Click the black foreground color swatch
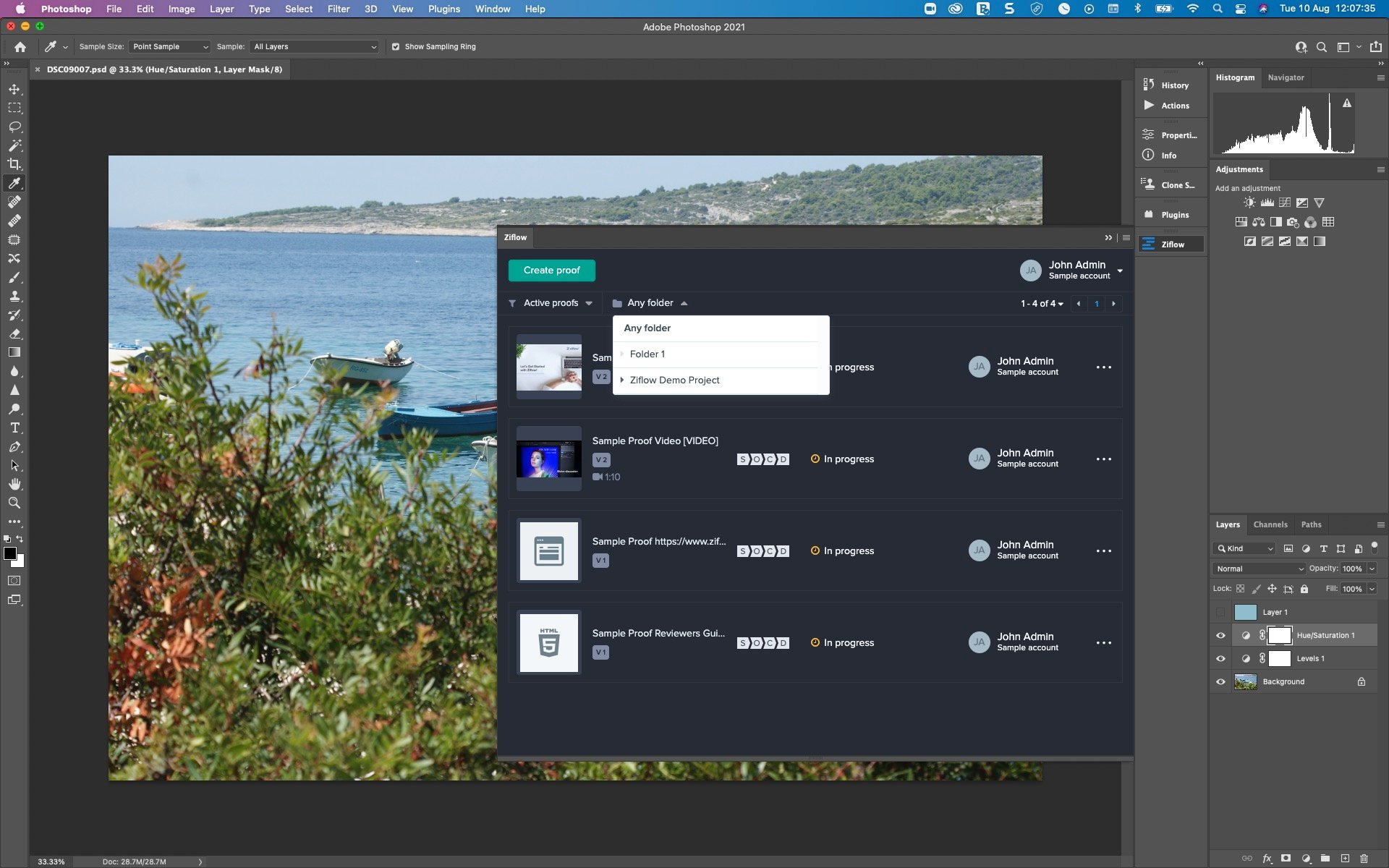The height and width of the screenshot is (868, 1389). click(10, 553)
